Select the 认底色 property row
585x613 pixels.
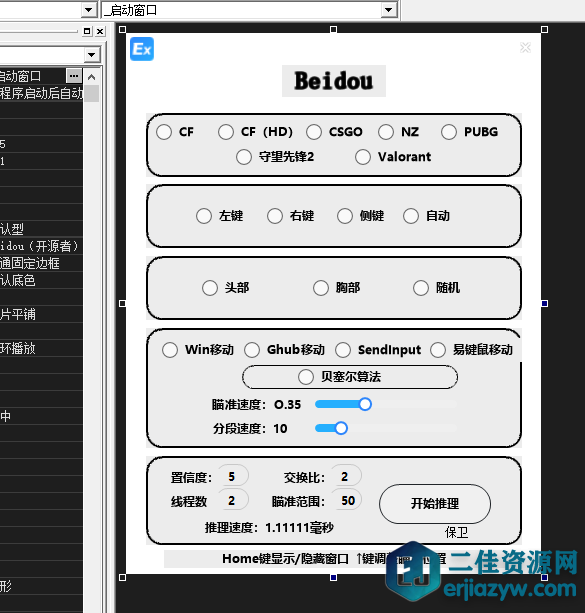click(41, 280)
